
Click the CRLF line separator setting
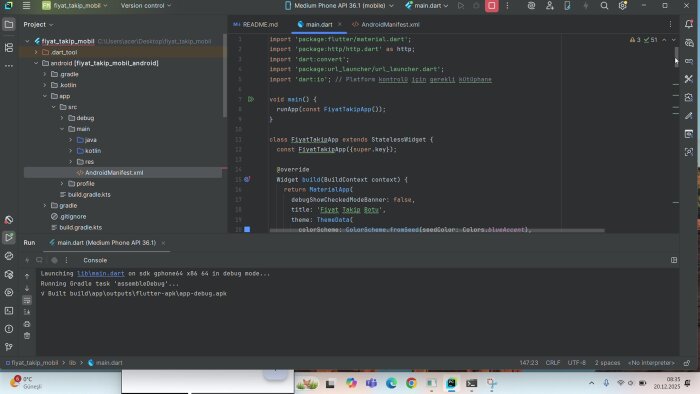coord(553,363)
